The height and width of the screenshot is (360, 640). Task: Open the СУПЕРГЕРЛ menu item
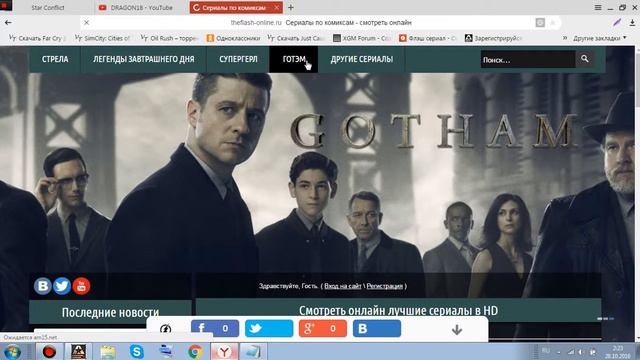[238, 59]
